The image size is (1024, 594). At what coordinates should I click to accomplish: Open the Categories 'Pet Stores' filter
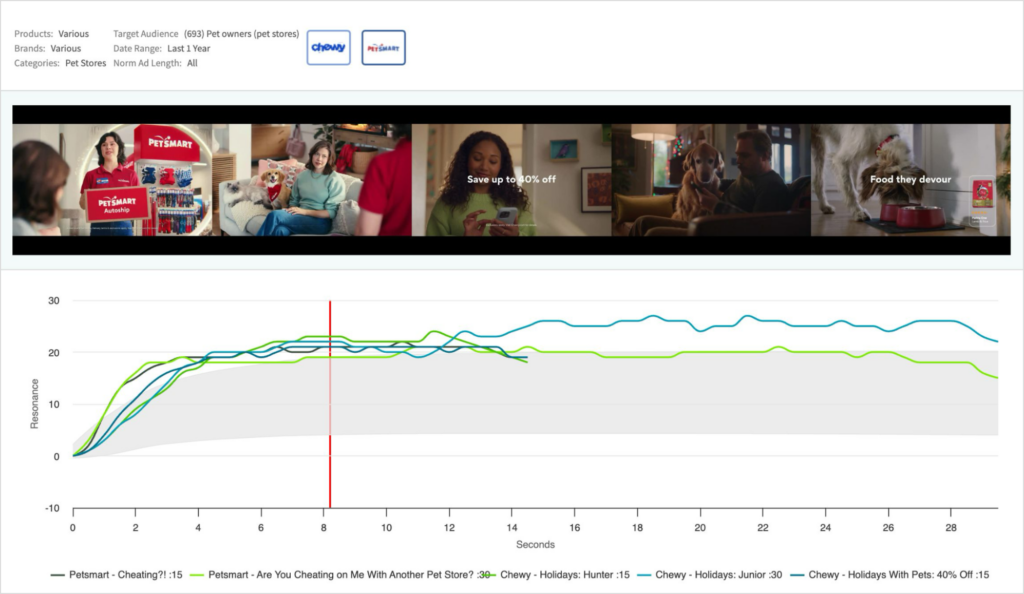click(x=85, y=63)
